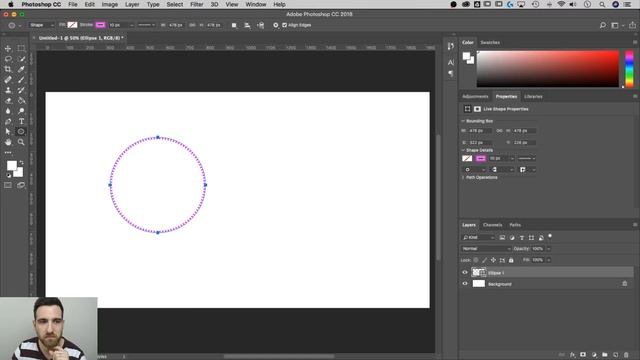Hide the Background layer
This screenshot has width=640, height=360.
click(x=464, y=284)
